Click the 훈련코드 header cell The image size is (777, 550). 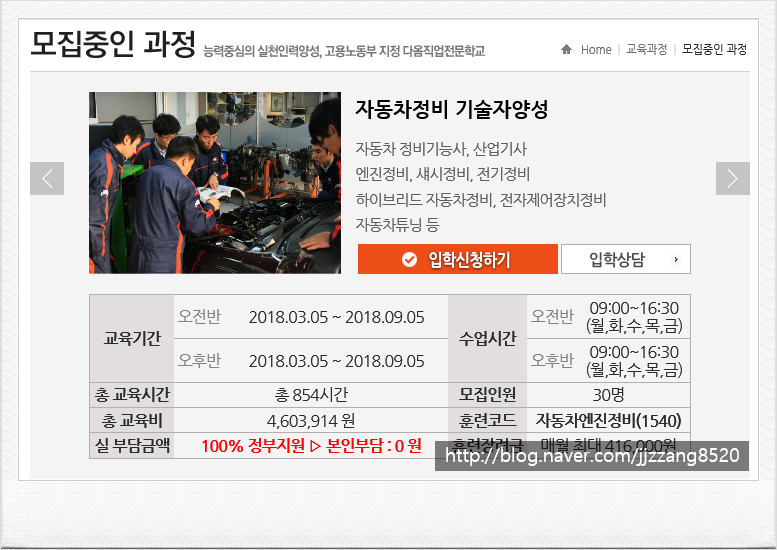pyautogui.click(x=488, y=421)
